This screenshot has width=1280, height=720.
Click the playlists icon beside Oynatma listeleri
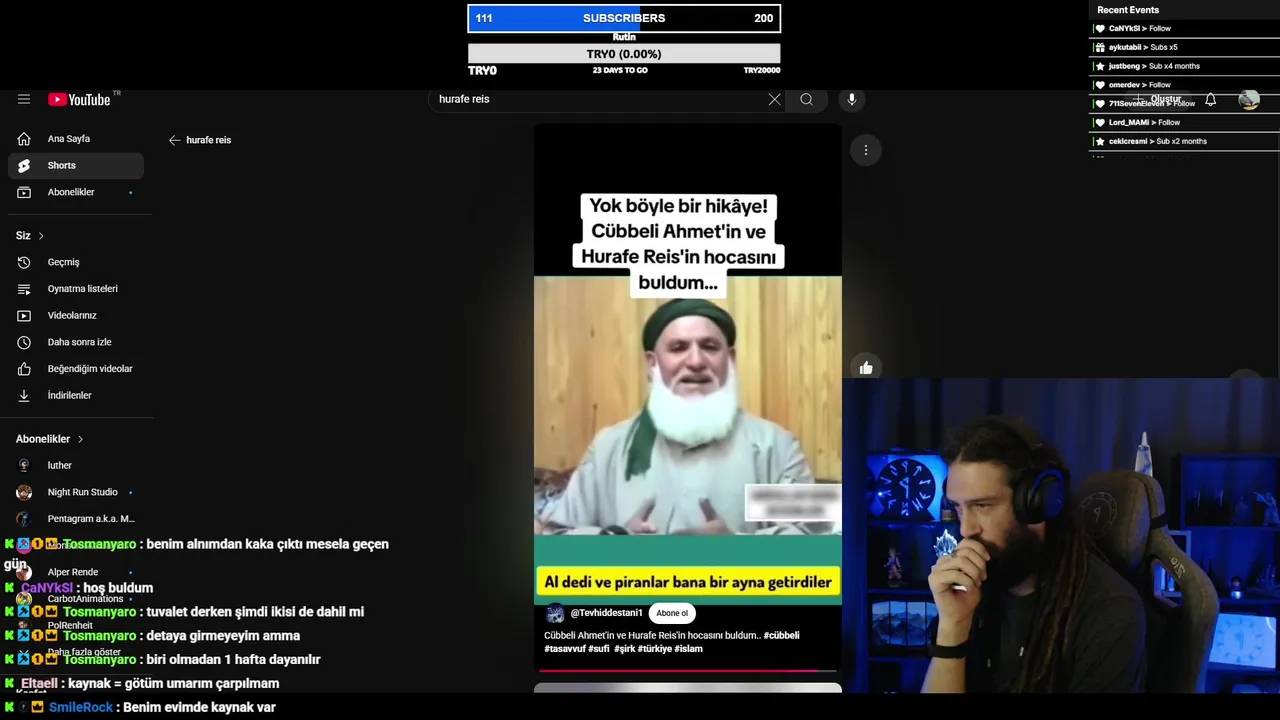click(24, 289)
